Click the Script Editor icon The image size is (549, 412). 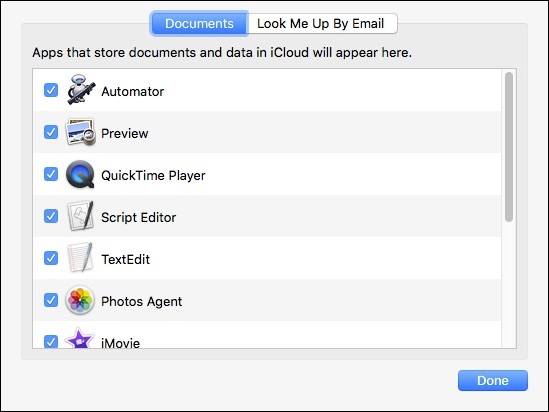tap(81, 216)
